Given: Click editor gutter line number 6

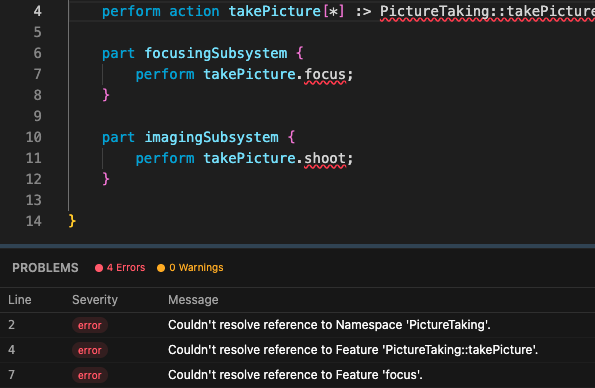Looking at the screenshot, I should (x=37, y=53).
